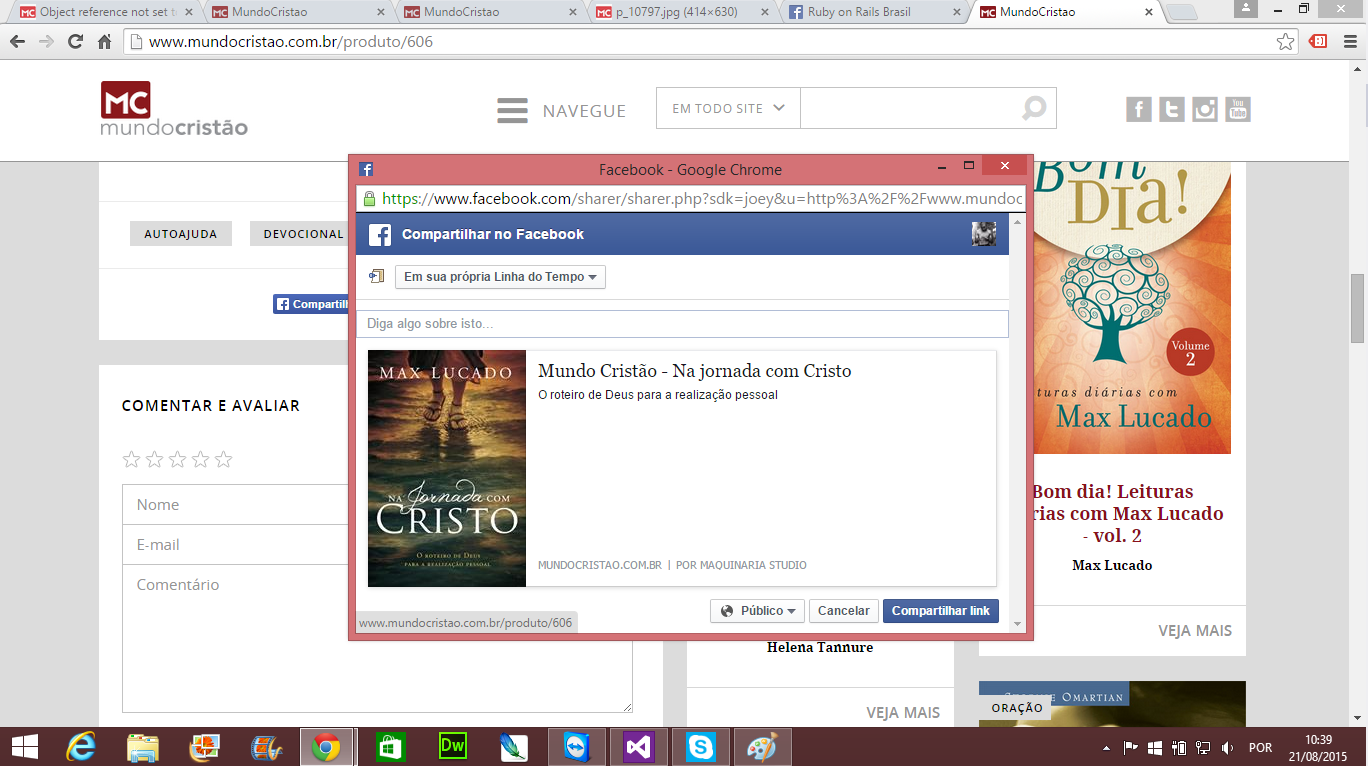Click the 'Diga algo sobre isto...' field
The image size is (1368, 766).
(682, 324)
